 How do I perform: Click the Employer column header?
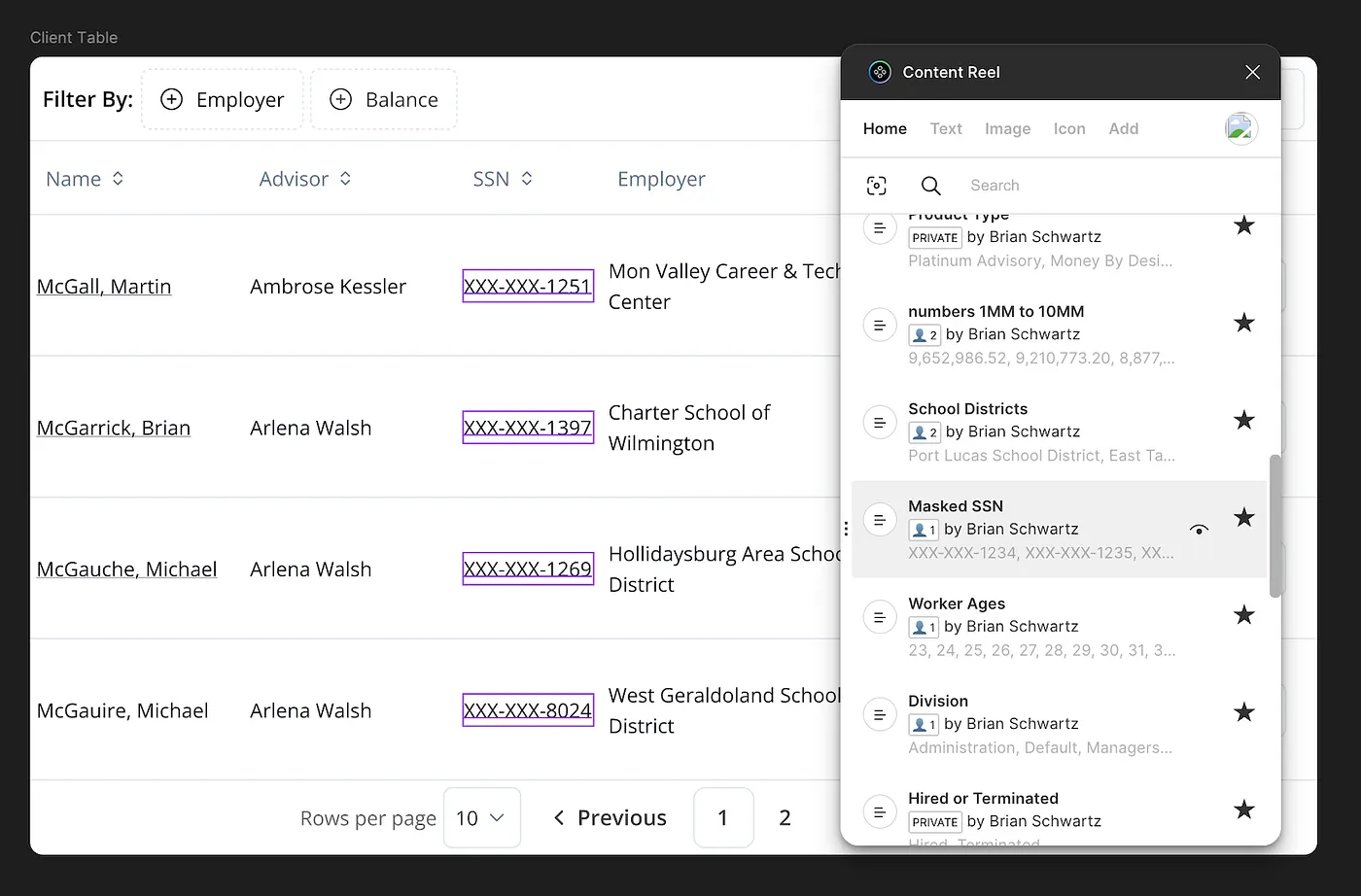click(661, 179)
